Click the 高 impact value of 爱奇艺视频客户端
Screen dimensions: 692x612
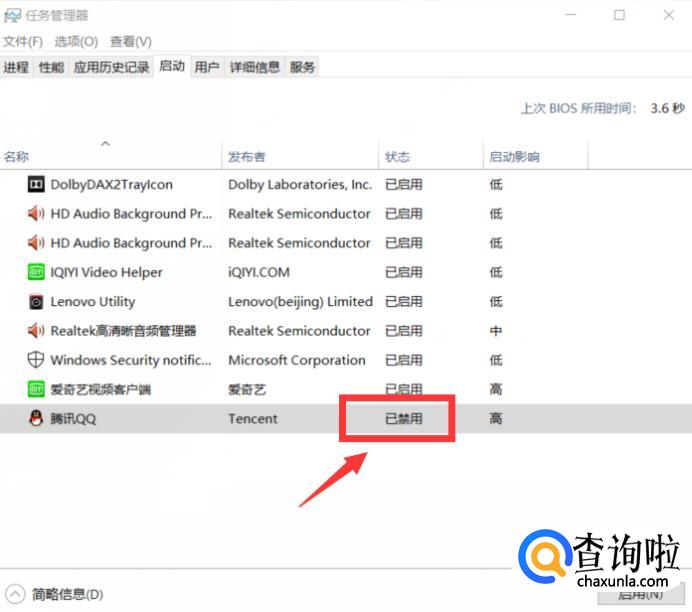(x=496, y=390)
